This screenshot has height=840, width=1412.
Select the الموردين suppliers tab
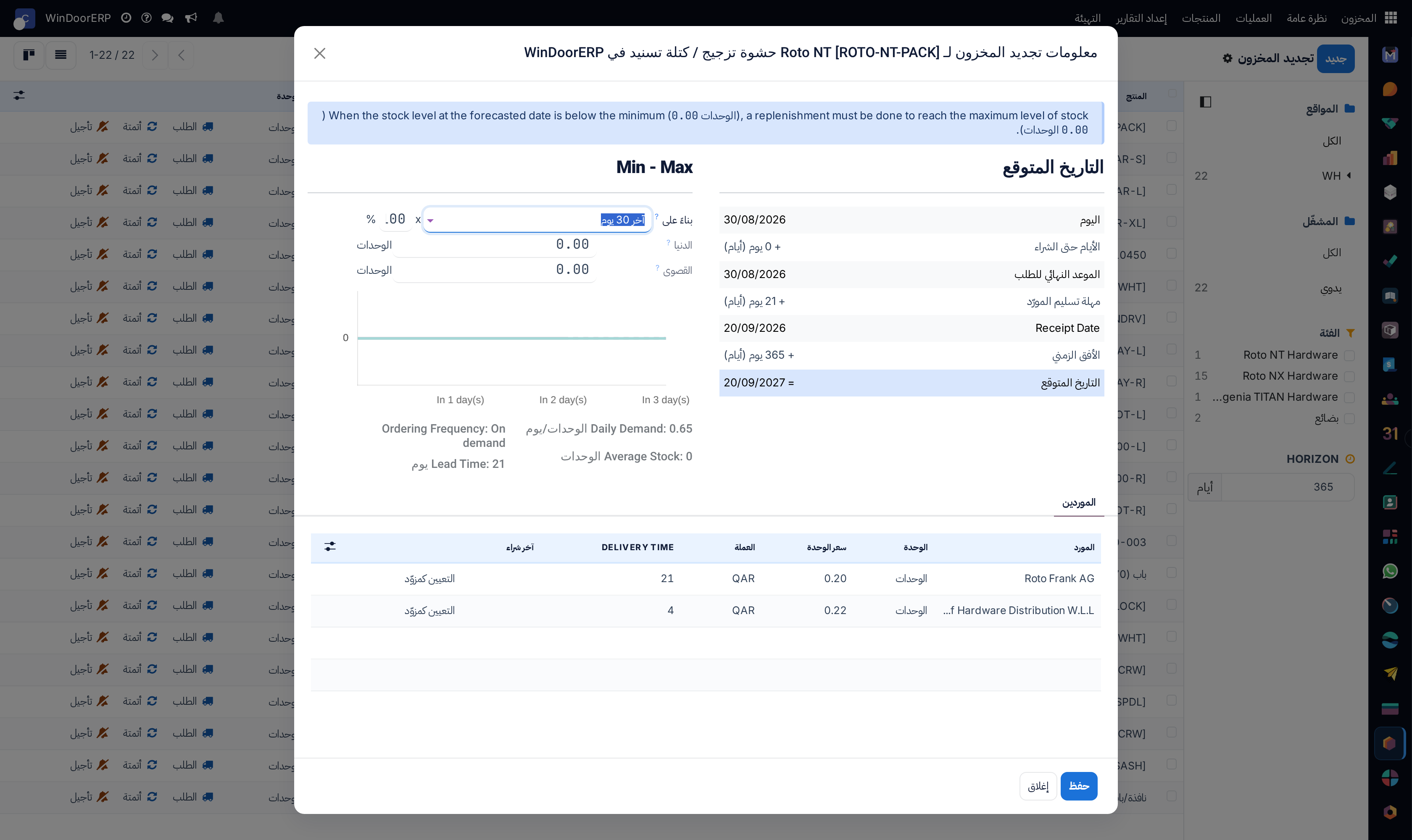tap(1078, 502)
